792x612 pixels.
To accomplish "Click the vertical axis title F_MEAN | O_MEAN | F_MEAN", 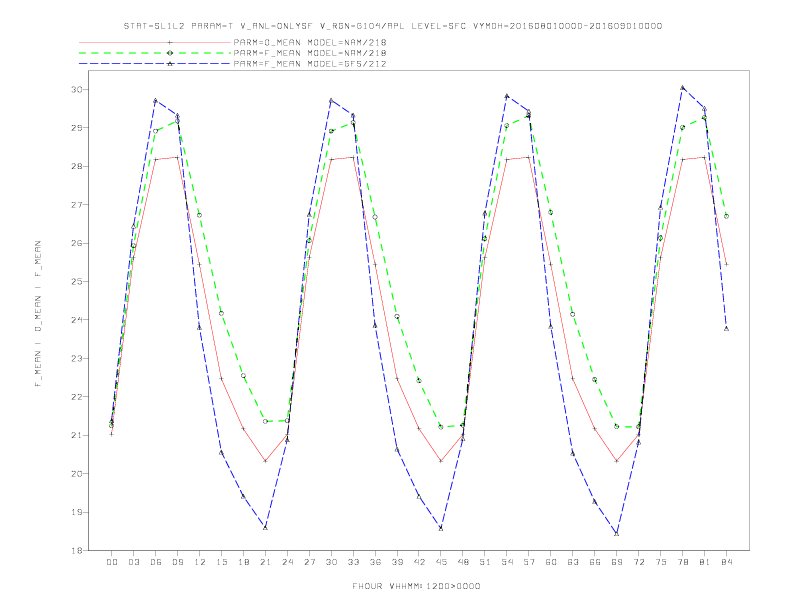I will [38, 314].
